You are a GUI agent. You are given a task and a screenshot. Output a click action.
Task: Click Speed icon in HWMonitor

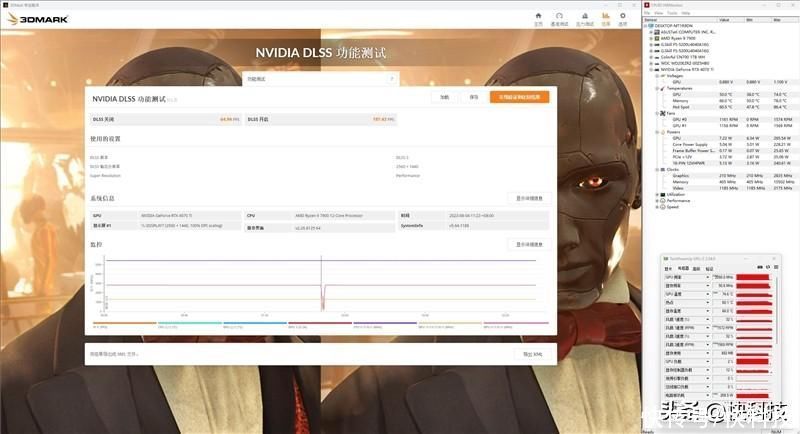[x=663, y=207]
